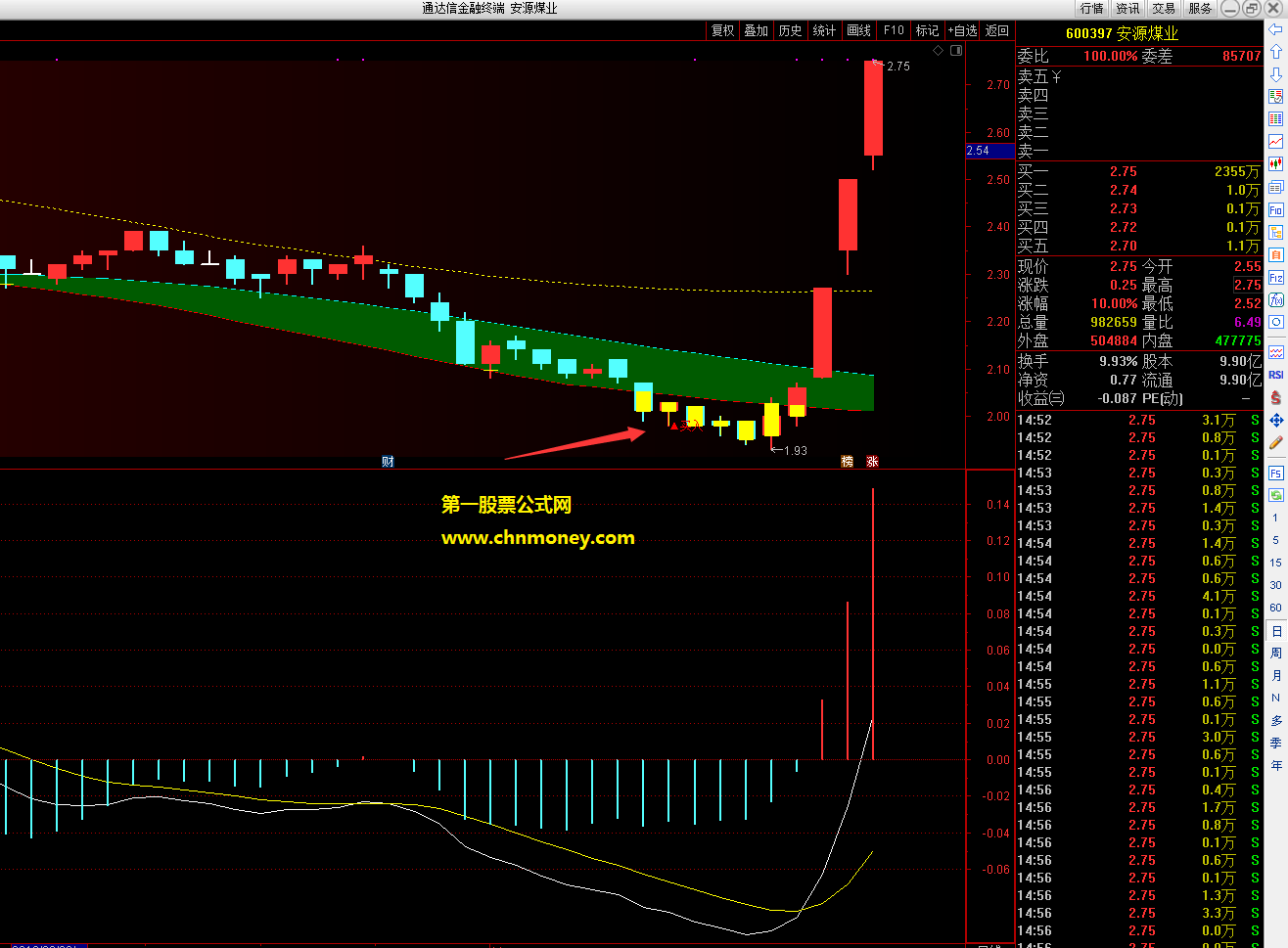Click the 涨 limit-up marker on chart
This screenshot has width=1288, height=948.
pyautogui.click(x=872, y=462)
